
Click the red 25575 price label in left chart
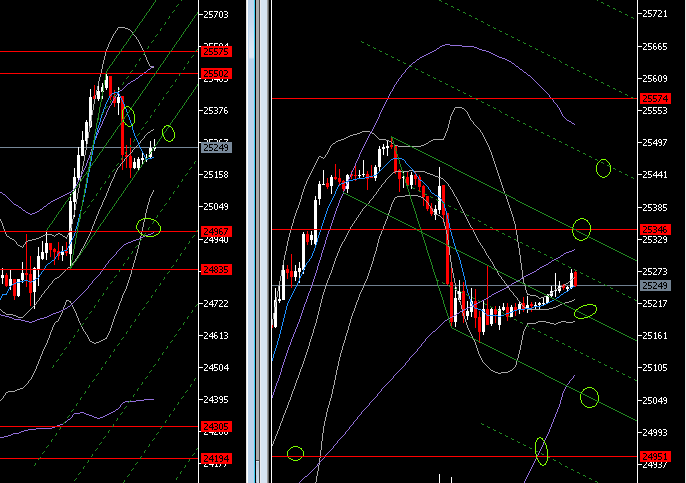[x=216, y=52]
